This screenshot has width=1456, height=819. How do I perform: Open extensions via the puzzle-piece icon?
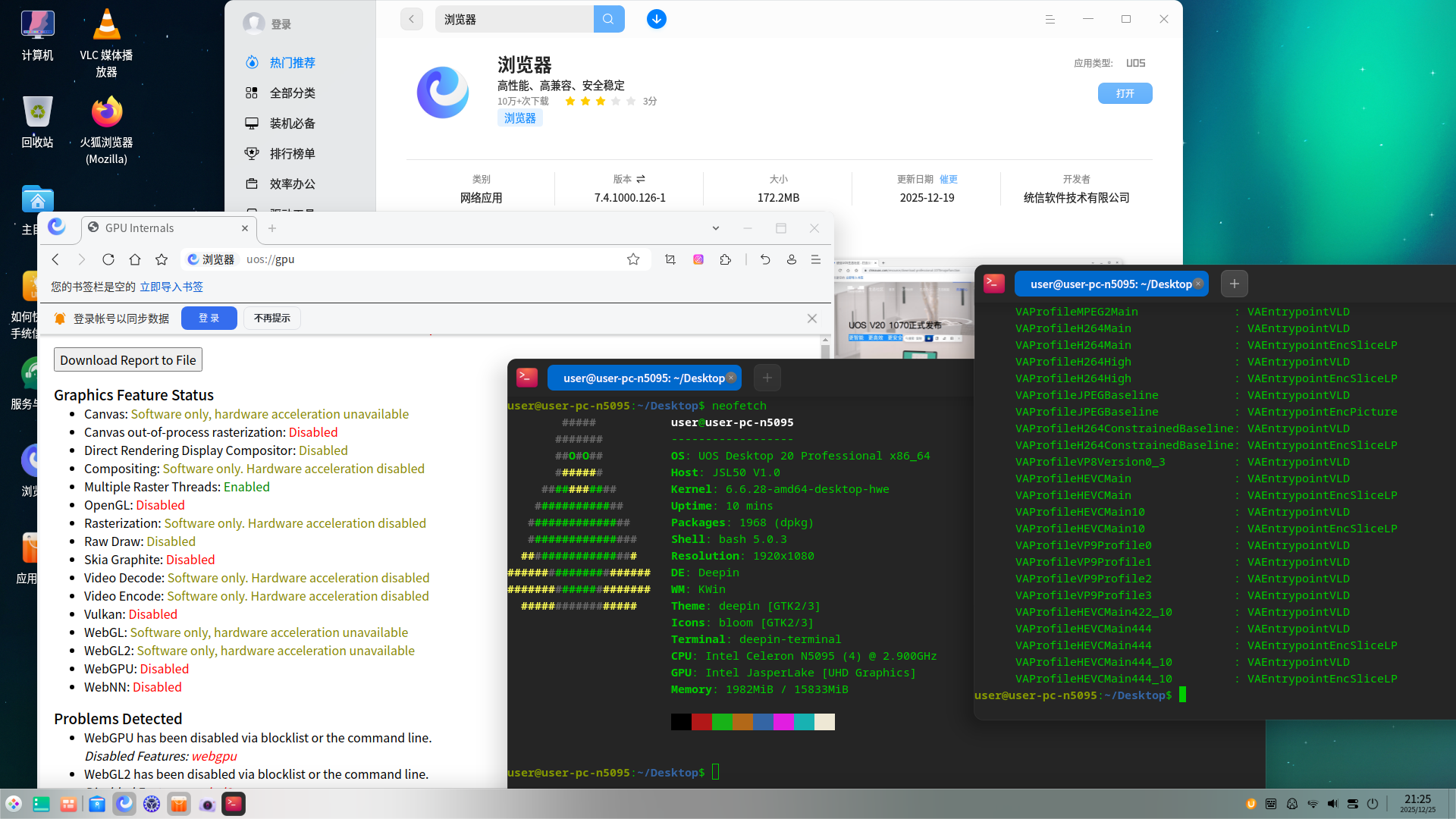tap(725, 259)
